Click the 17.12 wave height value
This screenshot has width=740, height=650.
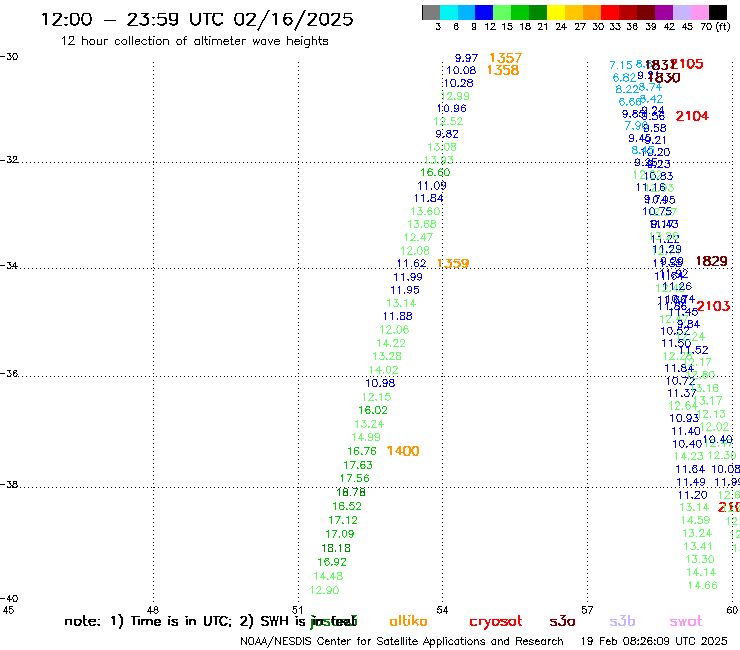tap(343, 520)
